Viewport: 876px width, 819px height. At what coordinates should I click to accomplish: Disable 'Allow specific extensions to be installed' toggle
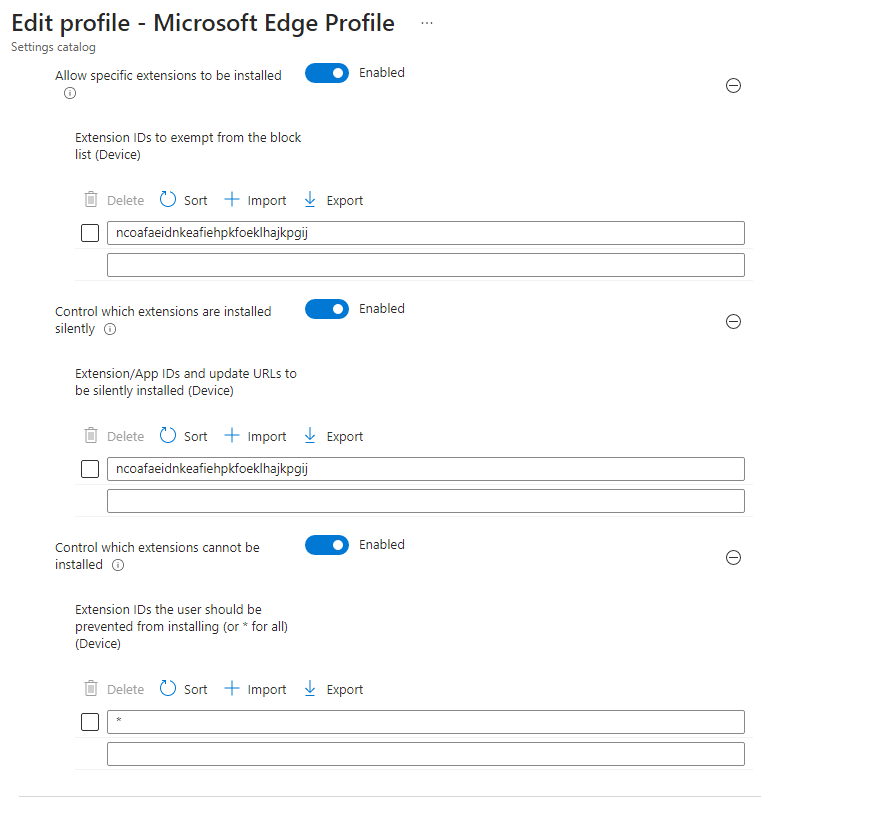327,73
